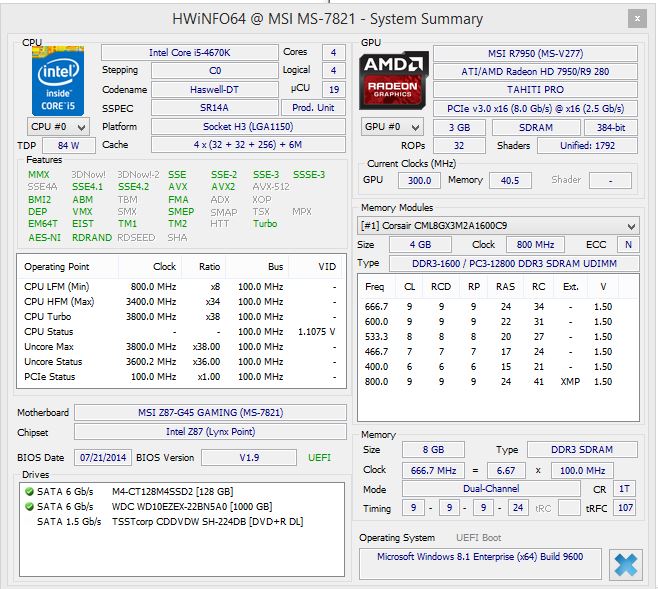Select the CPU LFM (Min) row
This screenshot has width=658, height=589.
[181, 287]
